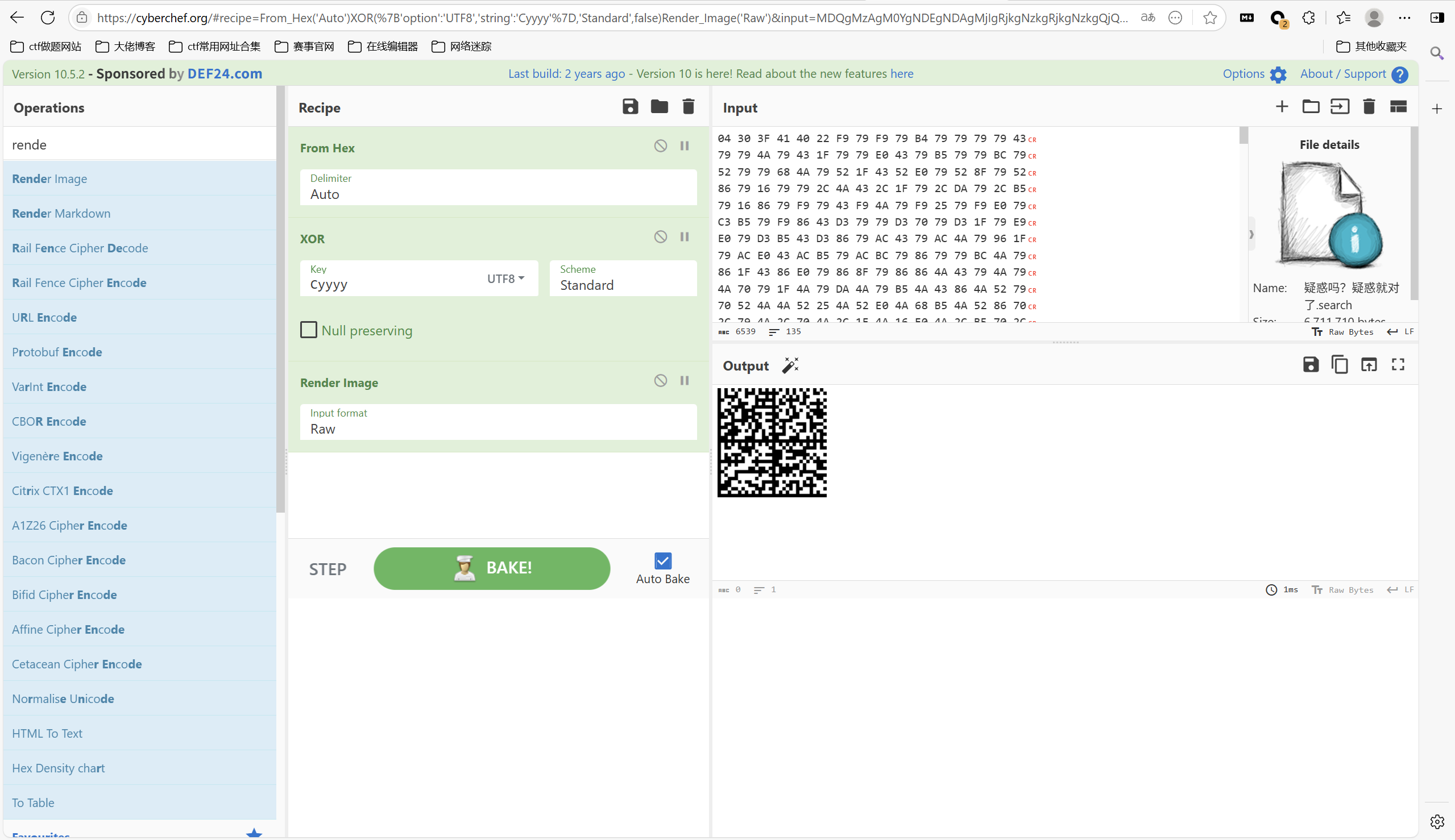Add a new input tab
Image resolution: width=1455 pixels, height=840 pixels.
point(1281,107)
